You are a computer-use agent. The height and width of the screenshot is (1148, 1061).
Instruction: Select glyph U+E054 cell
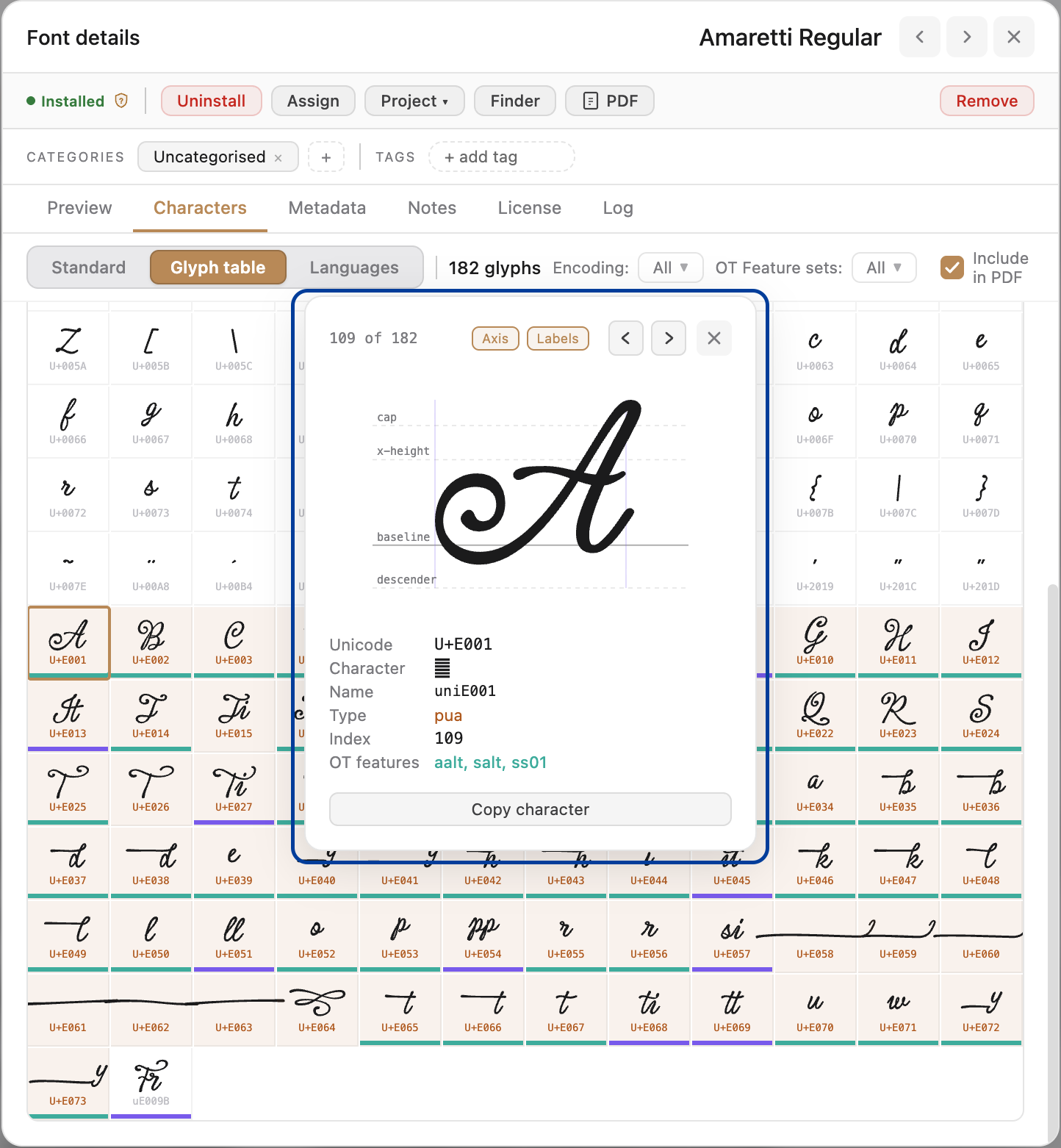tap(483, 936)
